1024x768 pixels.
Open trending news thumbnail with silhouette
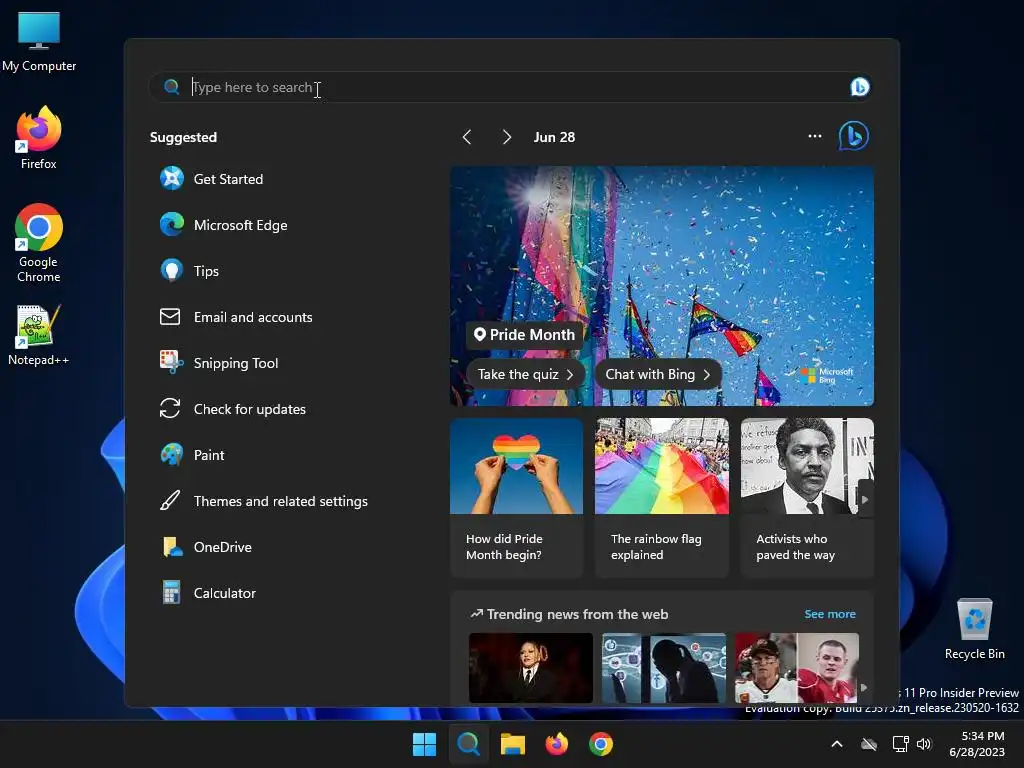664,667
